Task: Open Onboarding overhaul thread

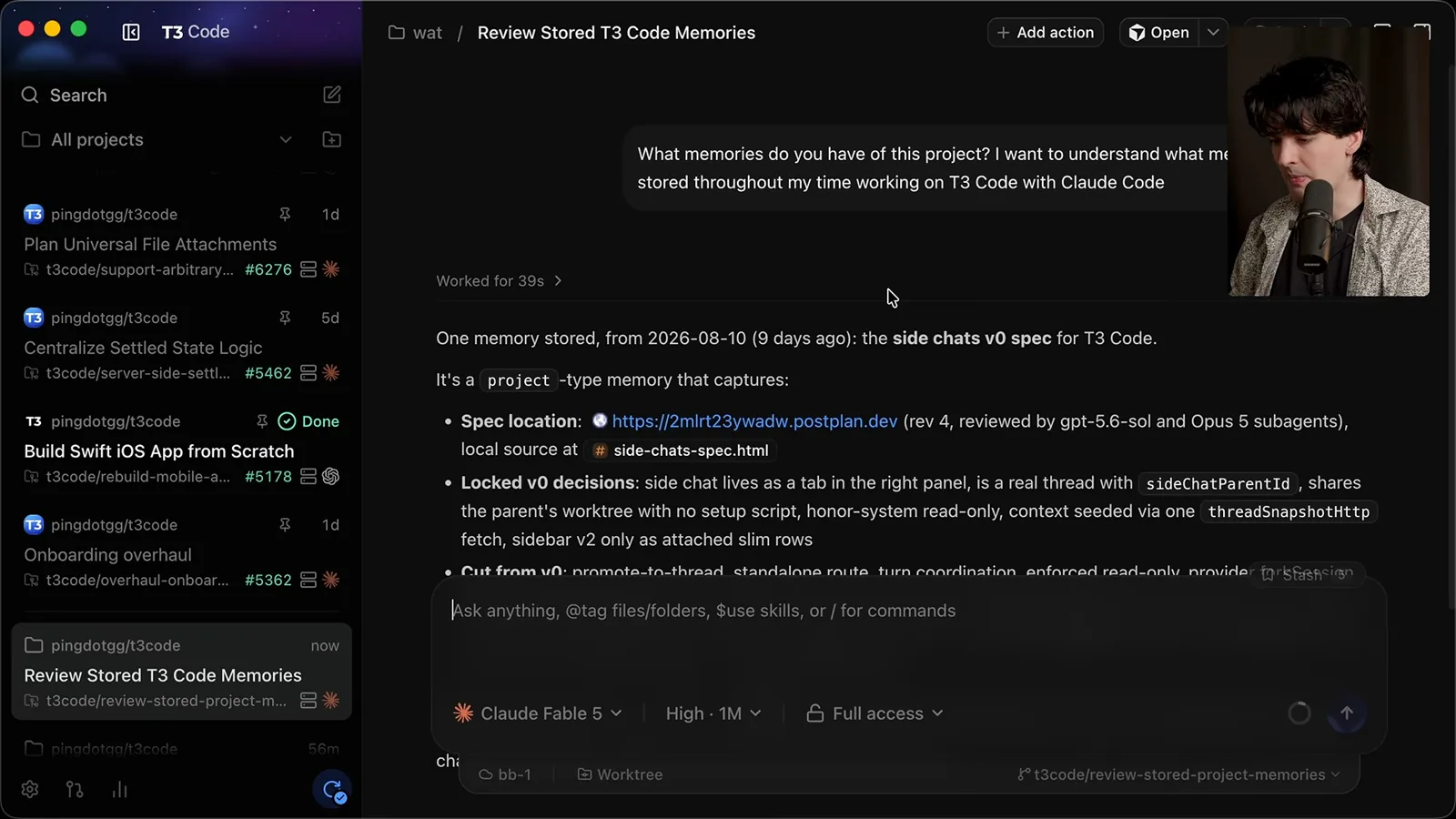Action: [x=107, y=555]
